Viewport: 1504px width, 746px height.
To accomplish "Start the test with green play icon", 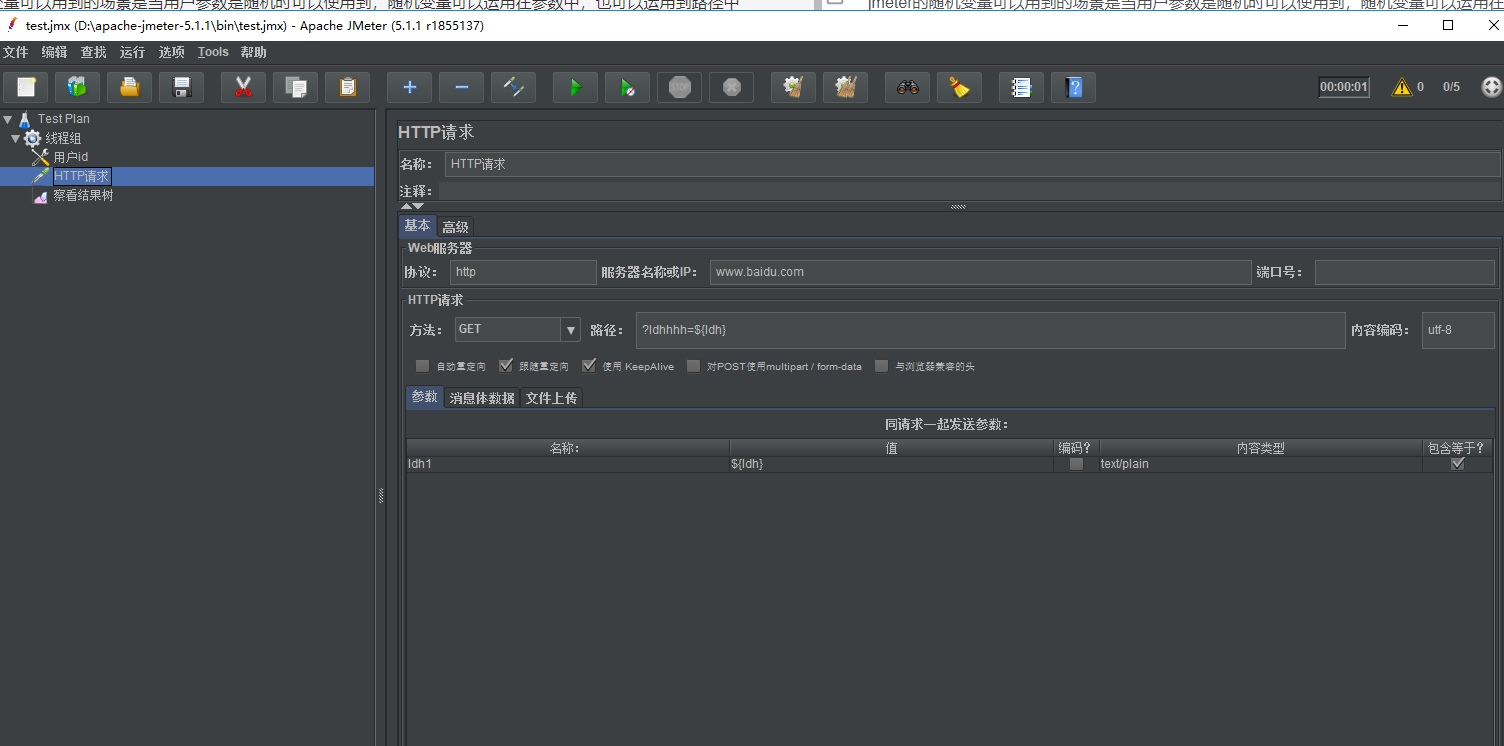I will (x=575, y=87).
